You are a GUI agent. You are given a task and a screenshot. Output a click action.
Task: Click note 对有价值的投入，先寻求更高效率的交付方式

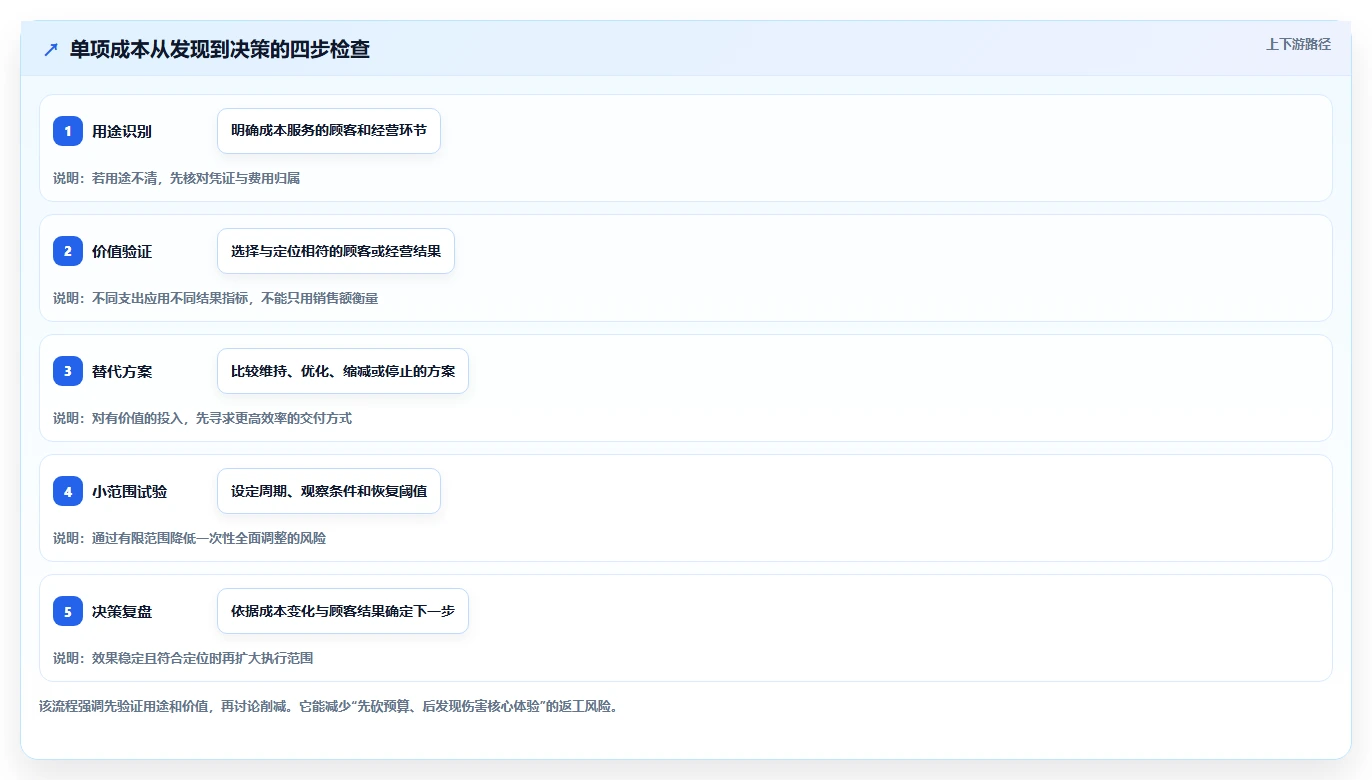(x=203, y=418)
